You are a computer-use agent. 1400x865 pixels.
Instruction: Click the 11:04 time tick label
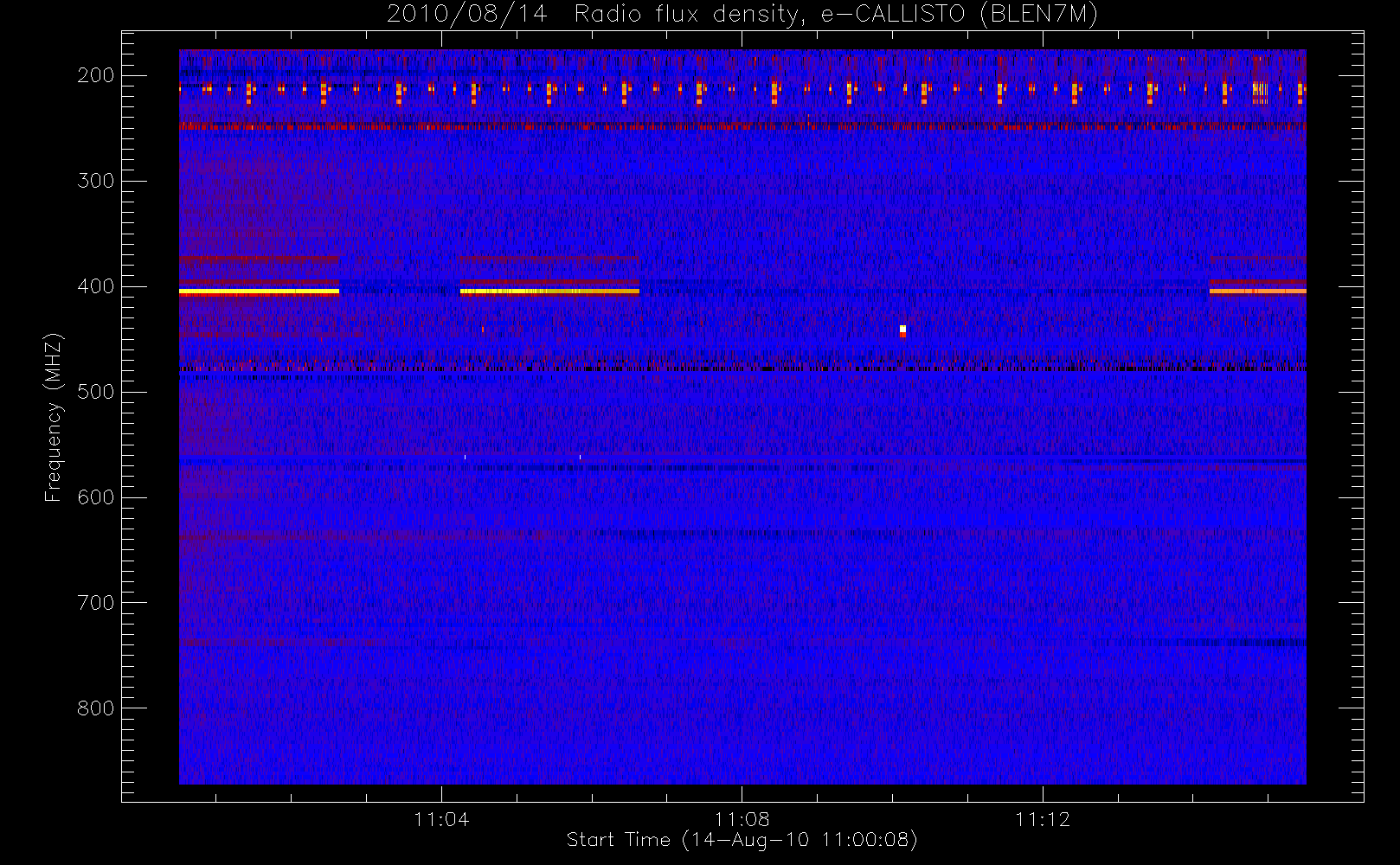(x=441, y=819)
